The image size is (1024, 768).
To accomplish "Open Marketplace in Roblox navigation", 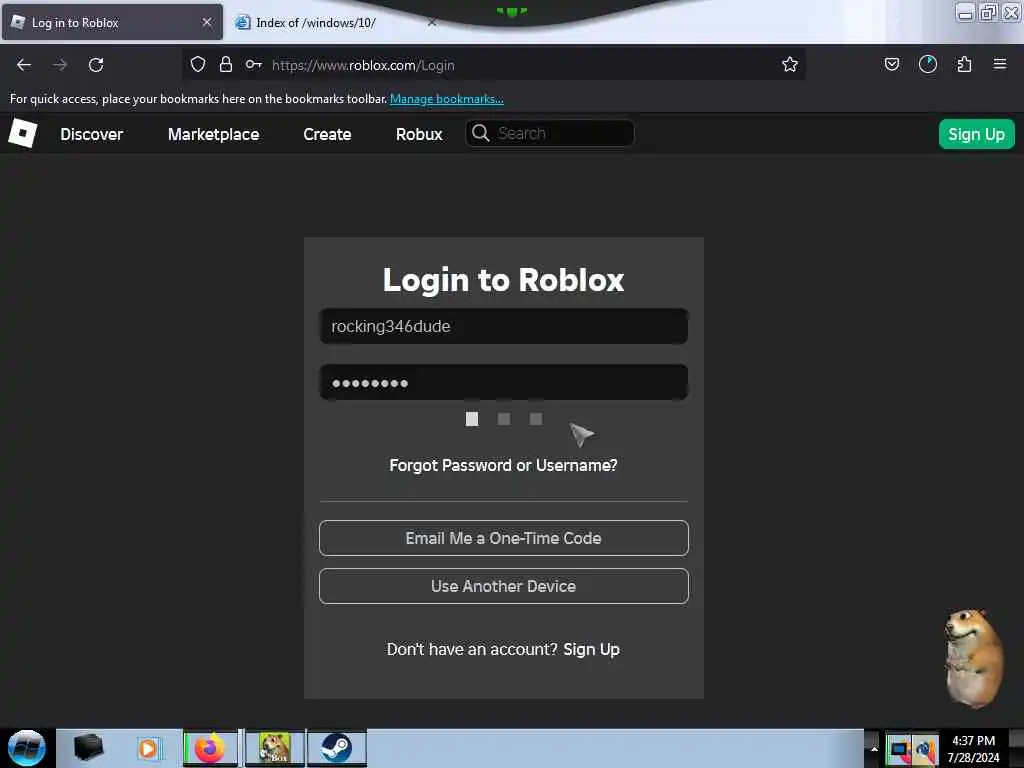I will (x=214, y=134).
